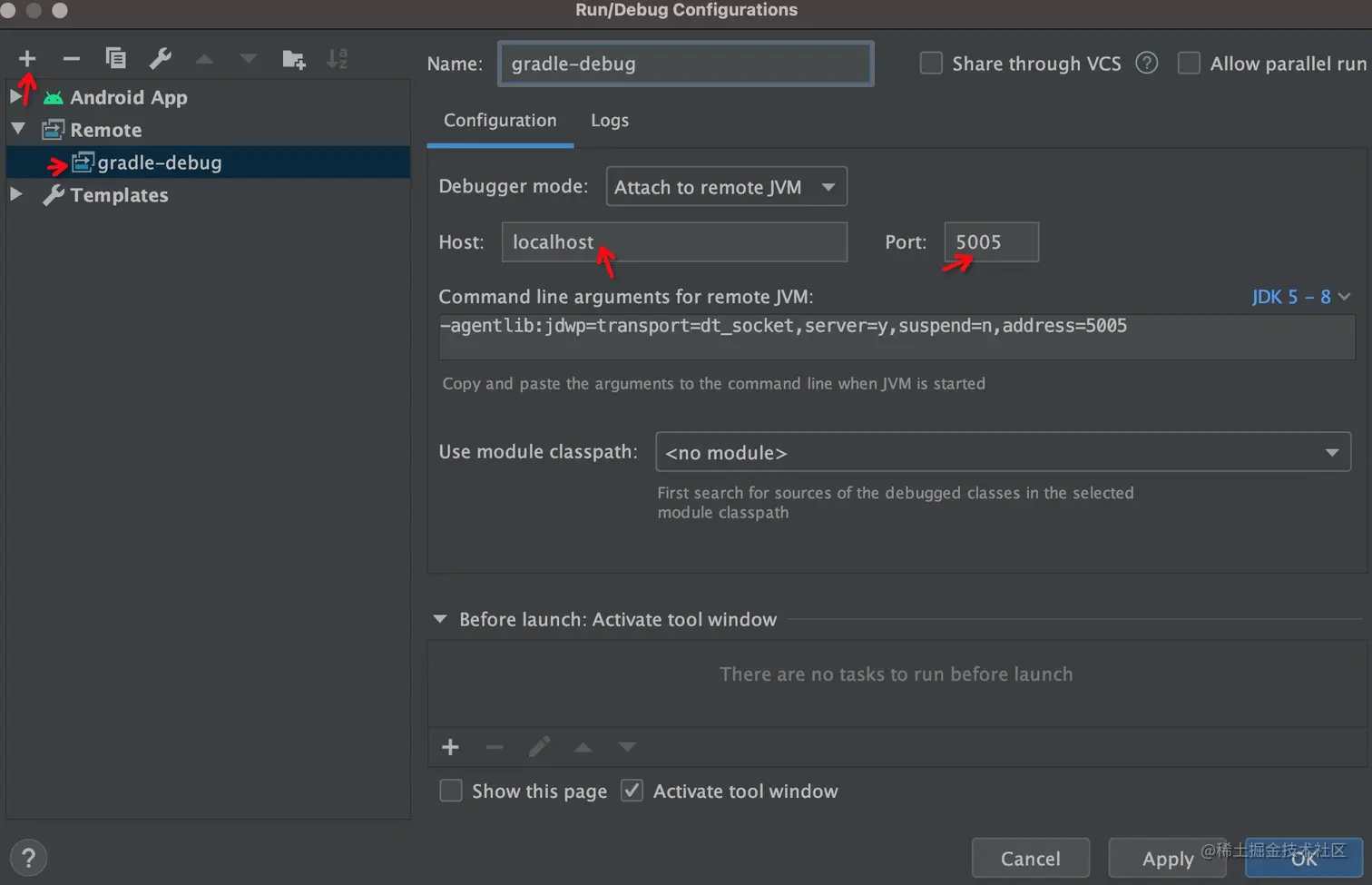Create new folder for configurations

click(x=293, y=59)
